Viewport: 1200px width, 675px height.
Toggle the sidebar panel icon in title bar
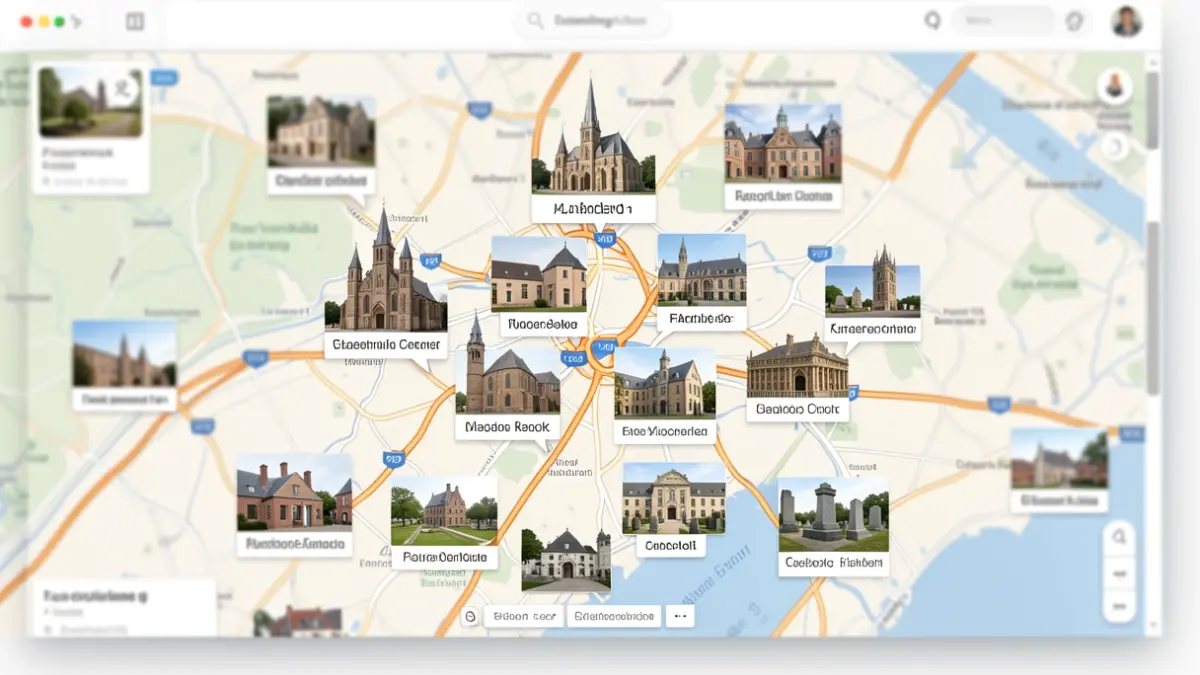click(135, 21)
